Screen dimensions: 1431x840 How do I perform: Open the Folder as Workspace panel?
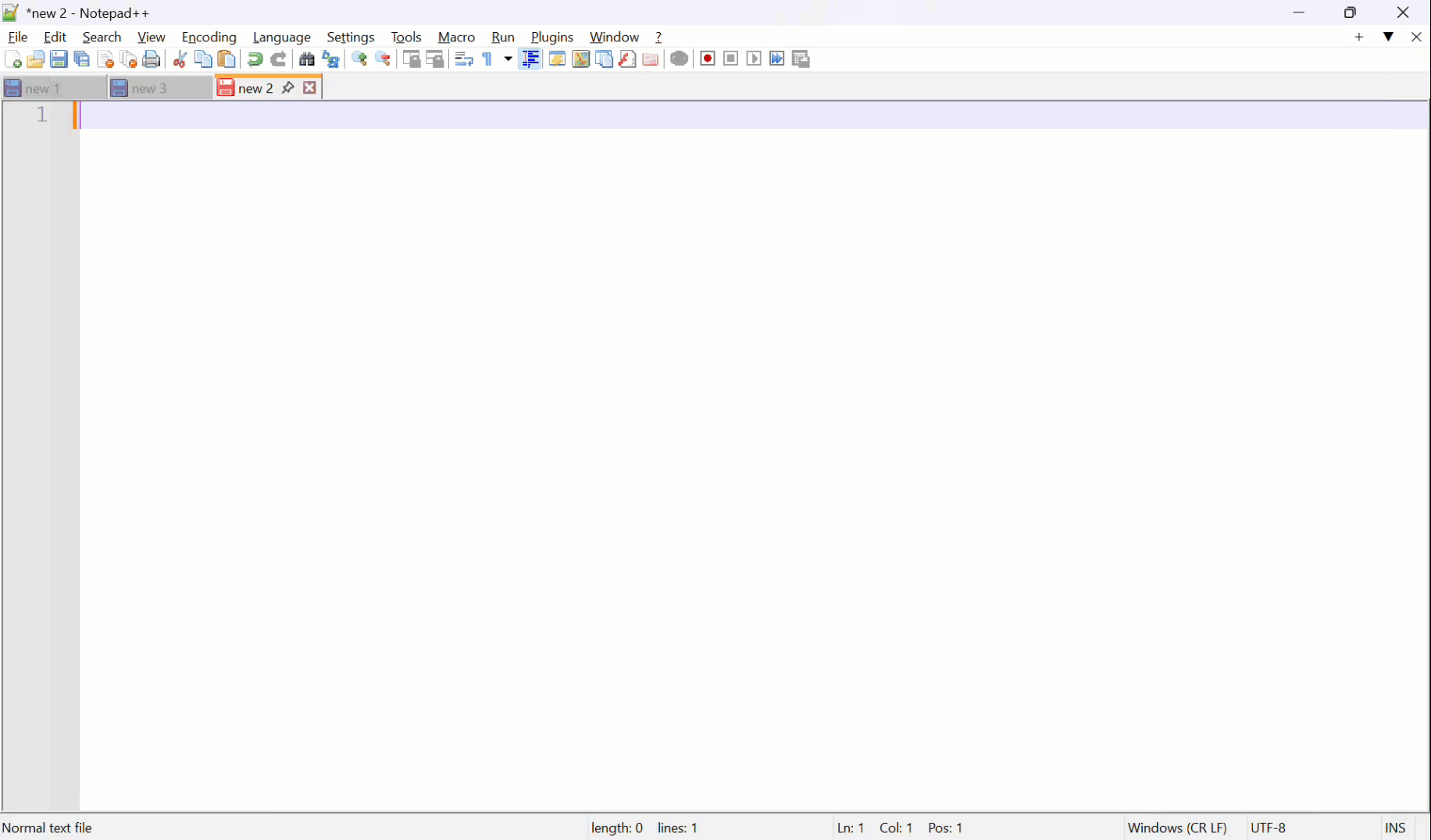[x=651, y=59]
